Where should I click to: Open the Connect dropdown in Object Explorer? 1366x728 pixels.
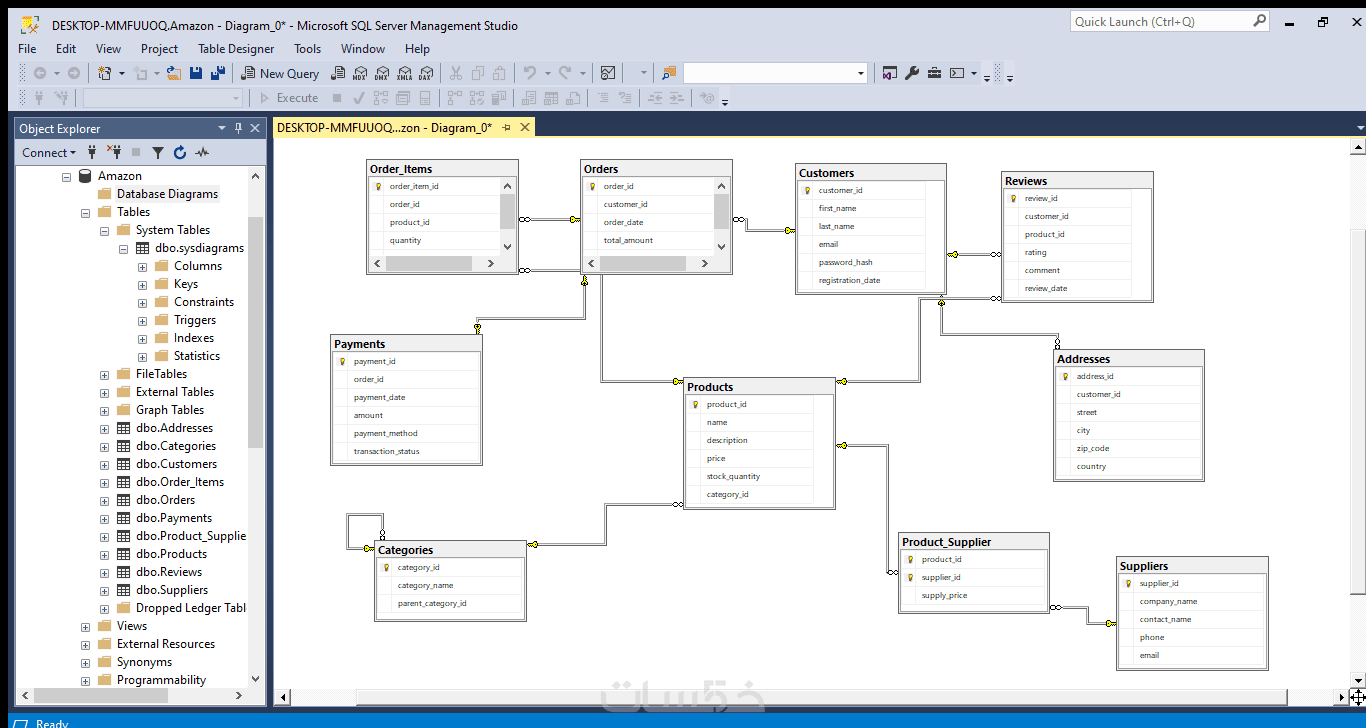click(49, 153)
